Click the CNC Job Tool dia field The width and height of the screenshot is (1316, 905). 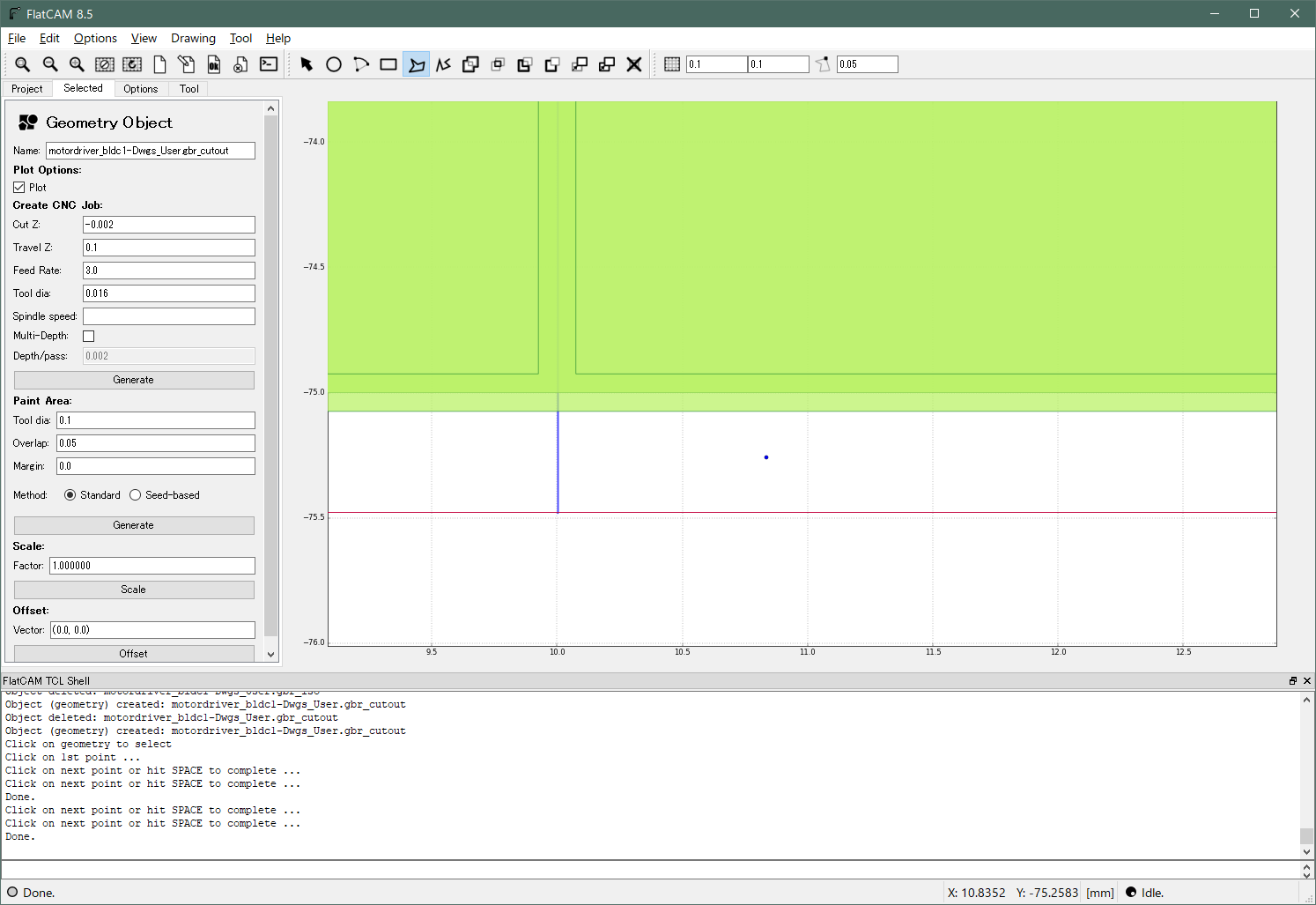pyautogui.click(x=169, y=293)
